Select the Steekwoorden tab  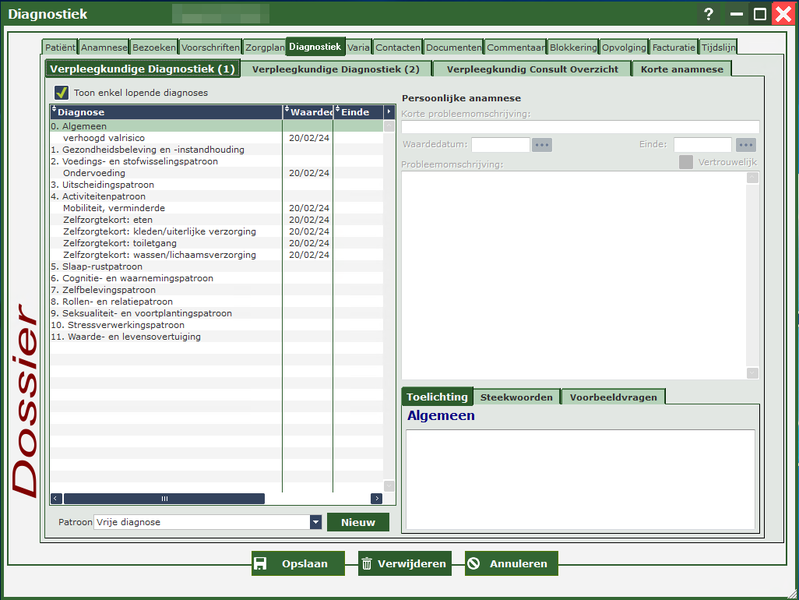[516, 397]
